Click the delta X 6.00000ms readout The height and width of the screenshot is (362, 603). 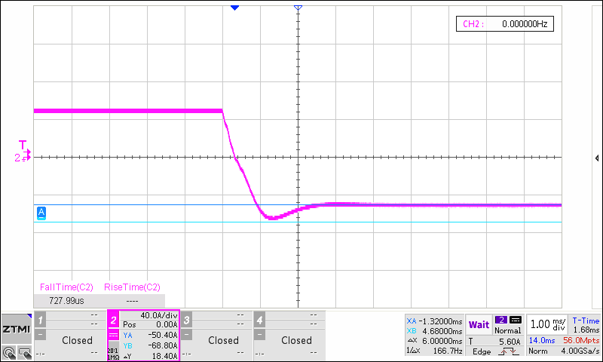pyautogui.click(x=435, y=341)
